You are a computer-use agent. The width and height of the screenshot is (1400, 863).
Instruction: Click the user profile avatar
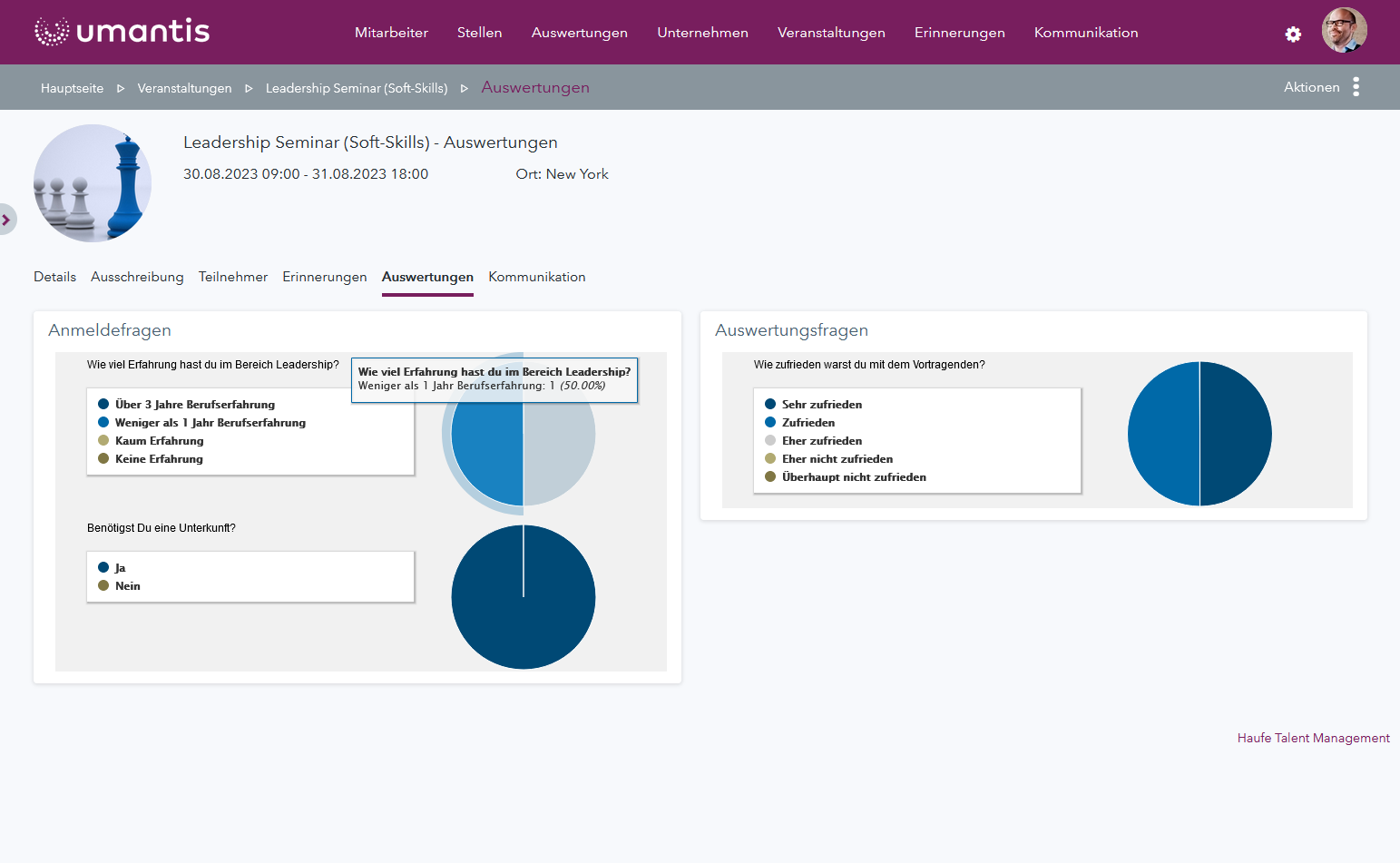pyautogui.click(x=1344, y=31)
